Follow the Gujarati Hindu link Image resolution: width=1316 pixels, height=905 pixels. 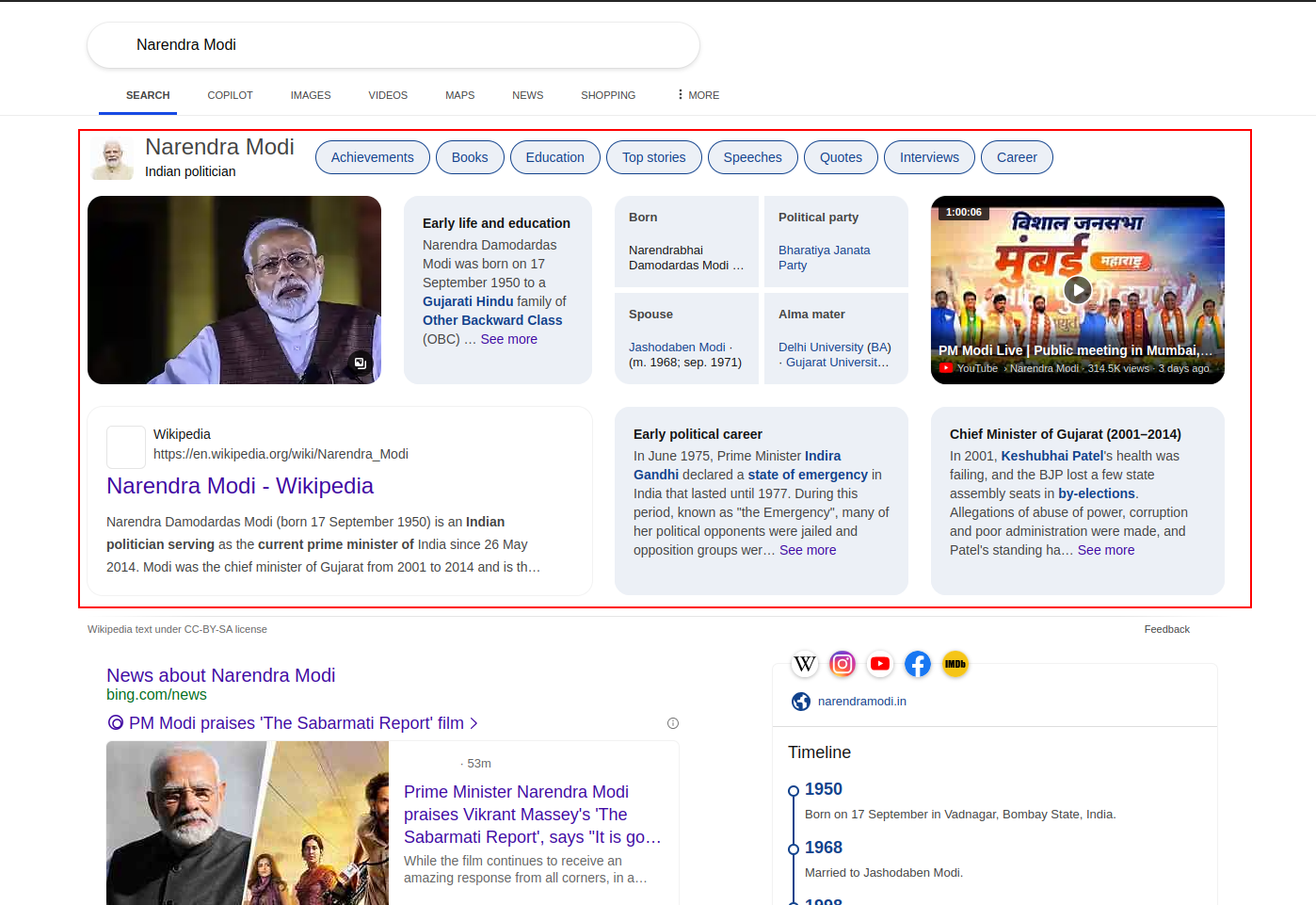click(x=468, y=301)
